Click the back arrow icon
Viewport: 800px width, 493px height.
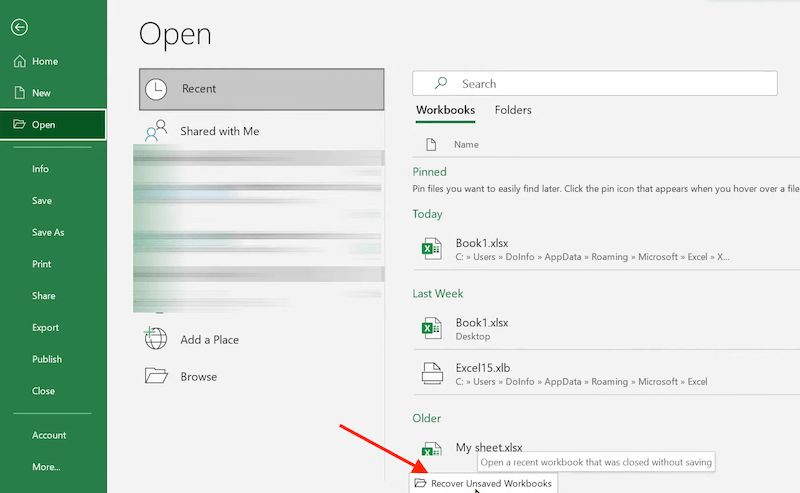[19, 27]
